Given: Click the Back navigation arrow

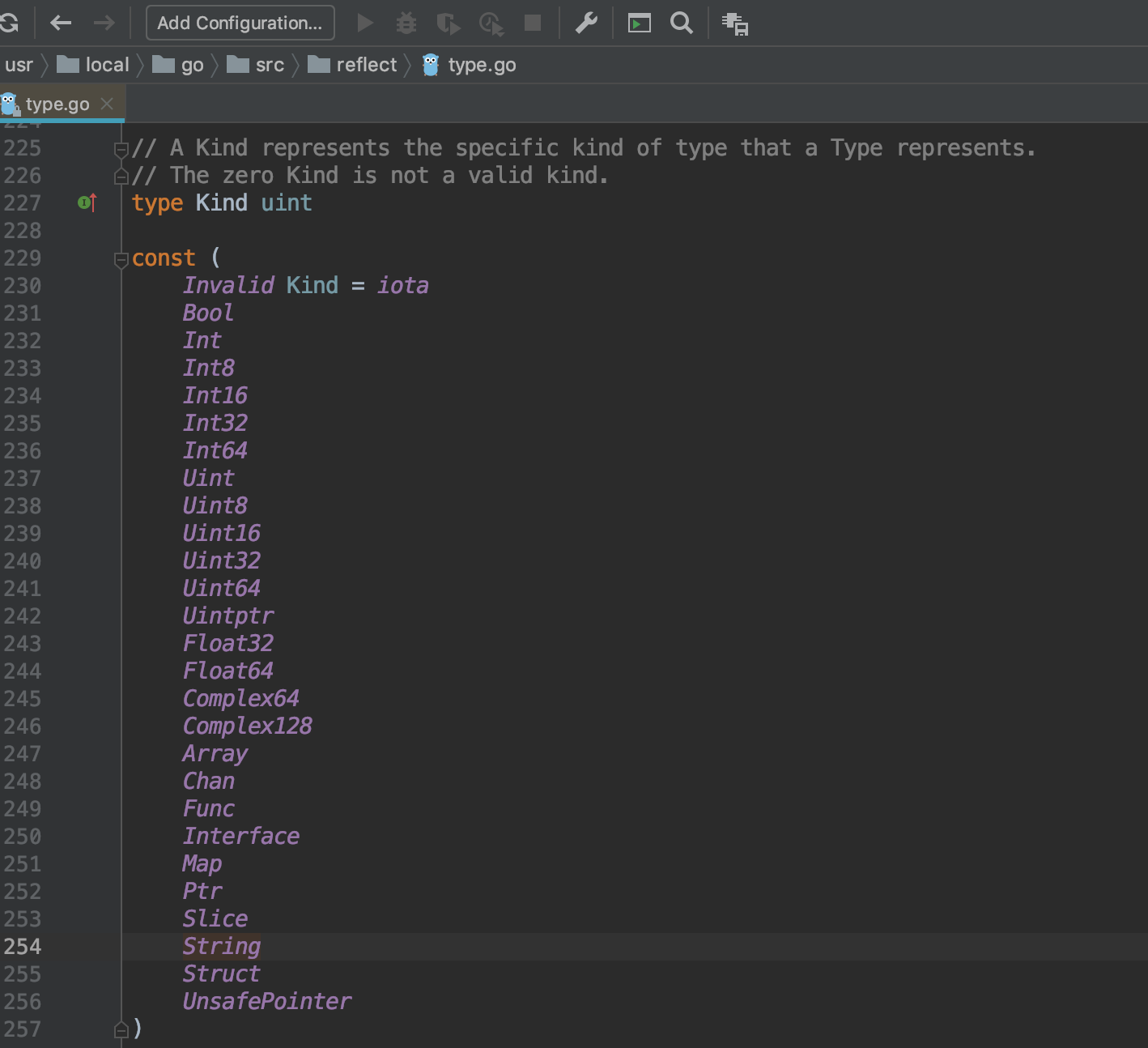Looking at the screenshot, I should (x=61, y=23).
